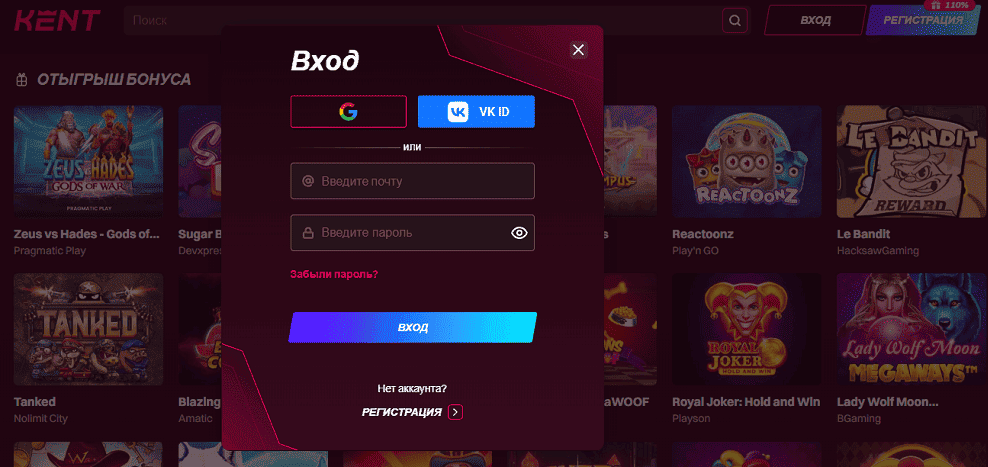Click the Поиск search field
The height and width of the screenshot is (467, 988).
click(x=423, y=20)
